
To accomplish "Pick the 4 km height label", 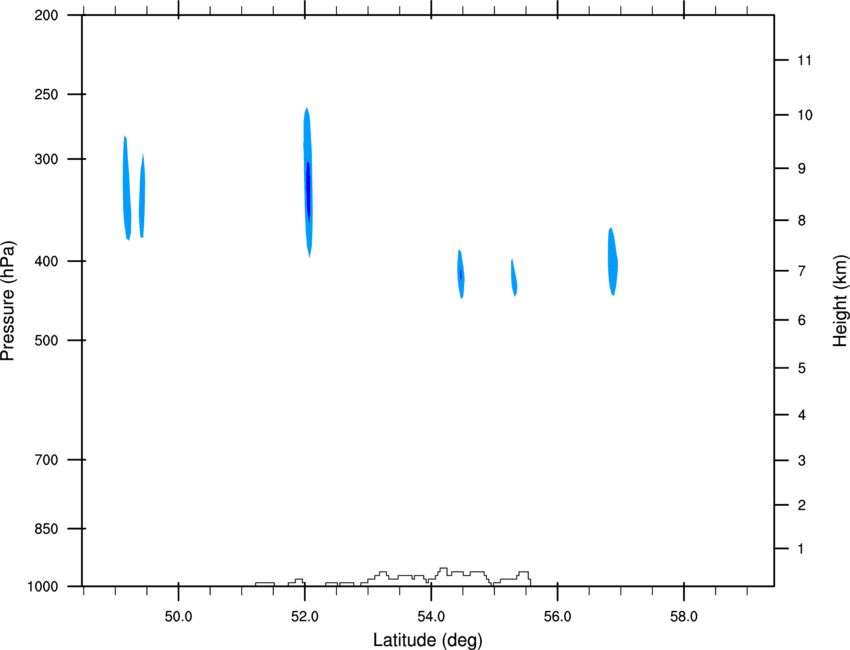I will [801, 415].
